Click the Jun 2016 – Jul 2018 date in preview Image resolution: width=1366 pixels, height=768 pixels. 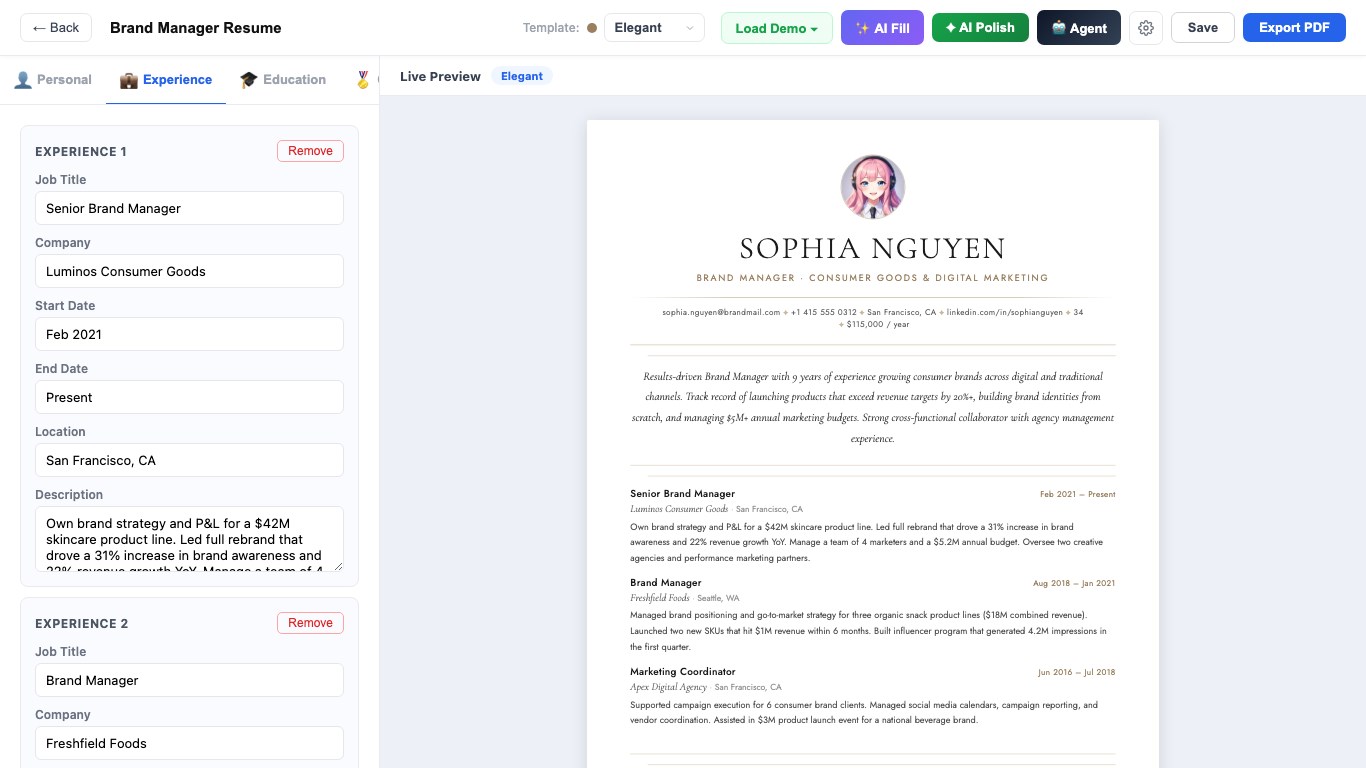click(1076, 672)
